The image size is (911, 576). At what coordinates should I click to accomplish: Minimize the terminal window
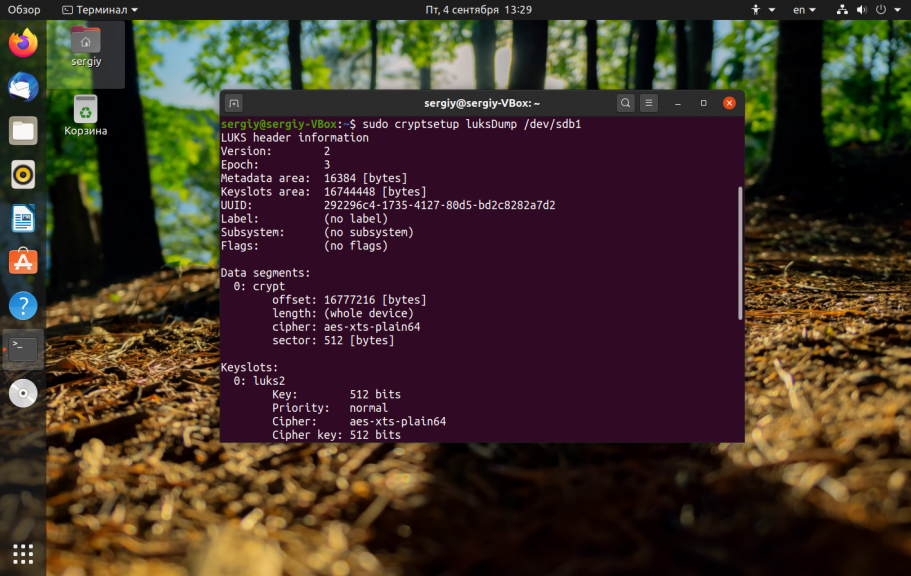coord(677,103)
